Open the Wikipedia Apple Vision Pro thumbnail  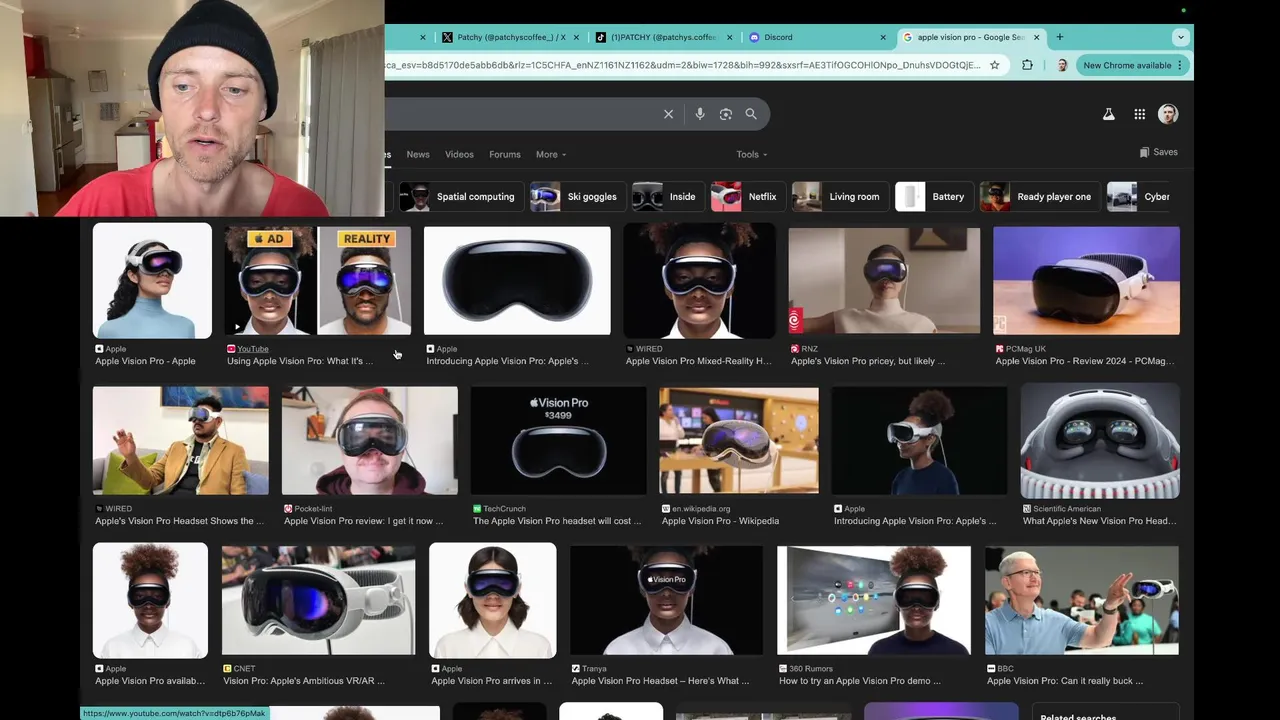[x=739, y=441]
